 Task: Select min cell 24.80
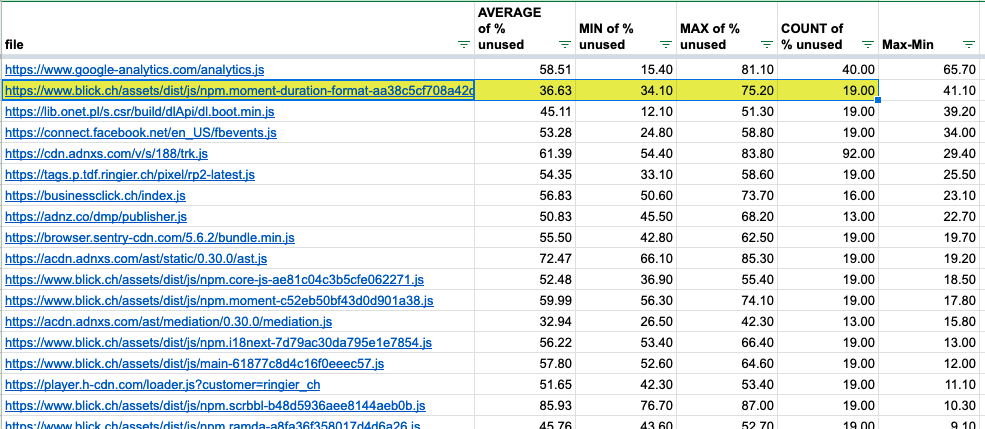click(626, 133)
